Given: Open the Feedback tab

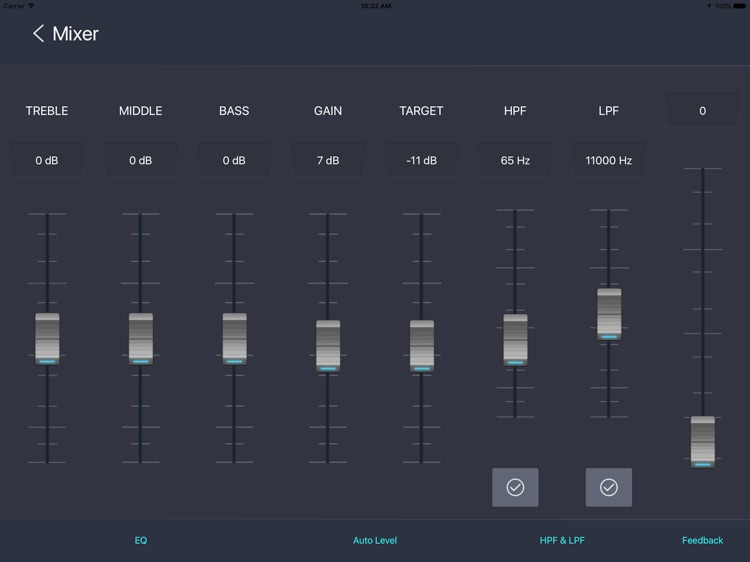Looking at the screenshot, I should [x=703, y=540].
